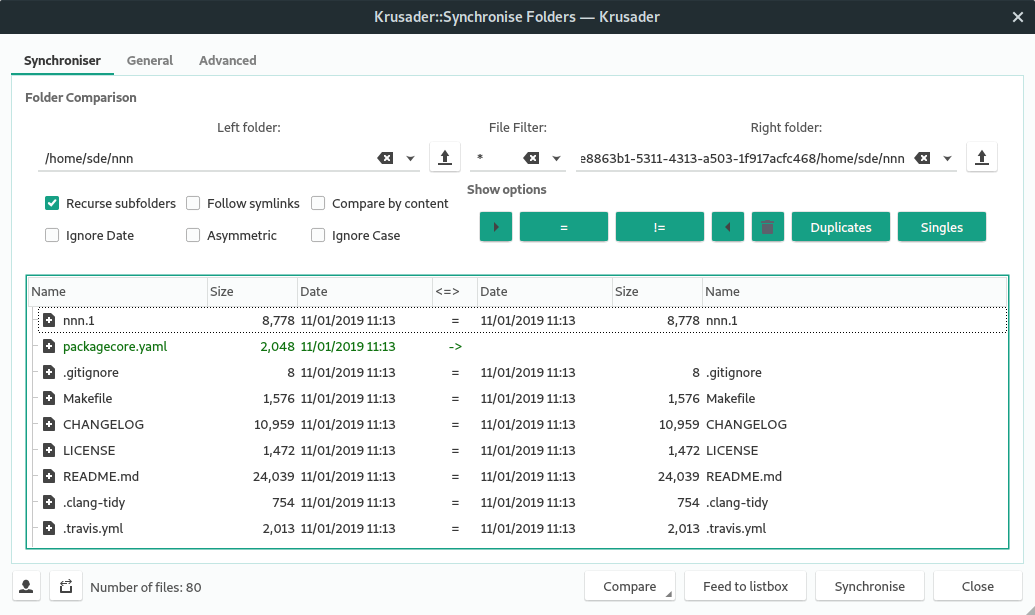This screenshot has width=1035, height=615.
Task: Click Feed to listbox button
Action: pos(745,586)
